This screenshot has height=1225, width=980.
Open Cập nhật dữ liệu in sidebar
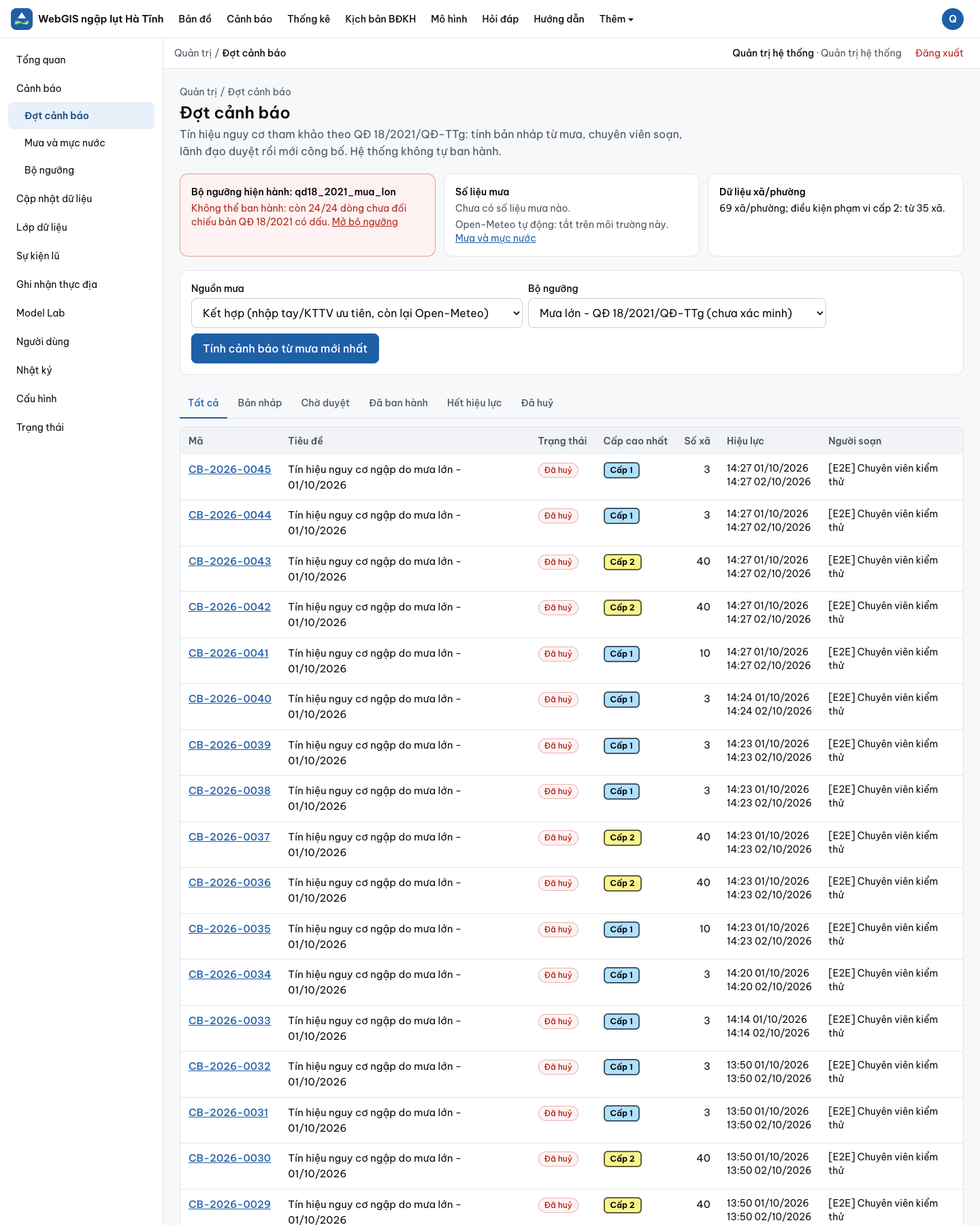coord(82,199)
